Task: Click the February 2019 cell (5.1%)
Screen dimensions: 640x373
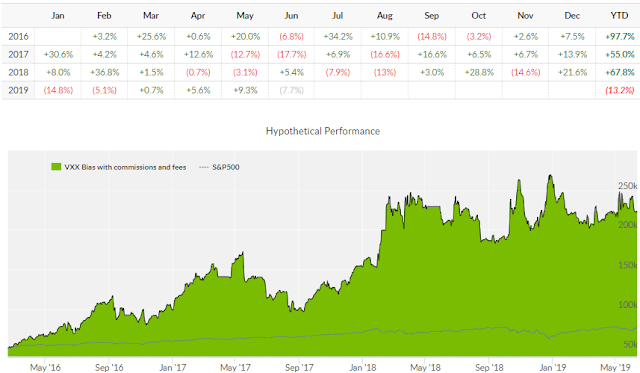Action: point(104,90)
